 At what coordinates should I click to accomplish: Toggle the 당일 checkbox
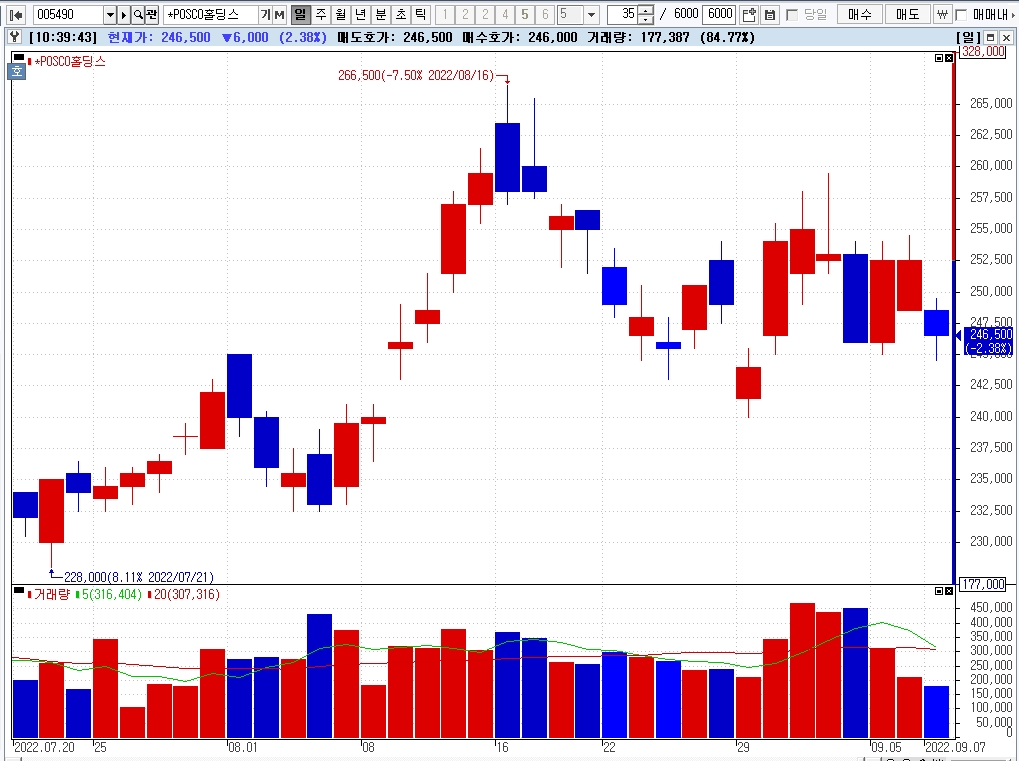[792, 14]
